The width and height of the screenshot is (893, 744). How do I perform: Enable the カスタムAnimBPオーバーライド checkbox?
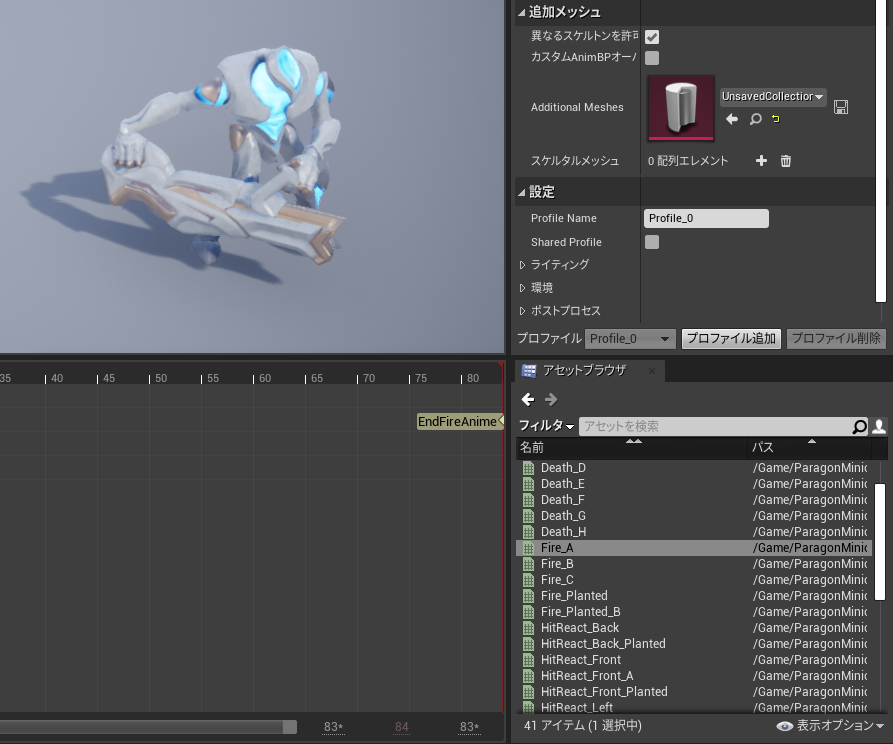click(652, 58)
